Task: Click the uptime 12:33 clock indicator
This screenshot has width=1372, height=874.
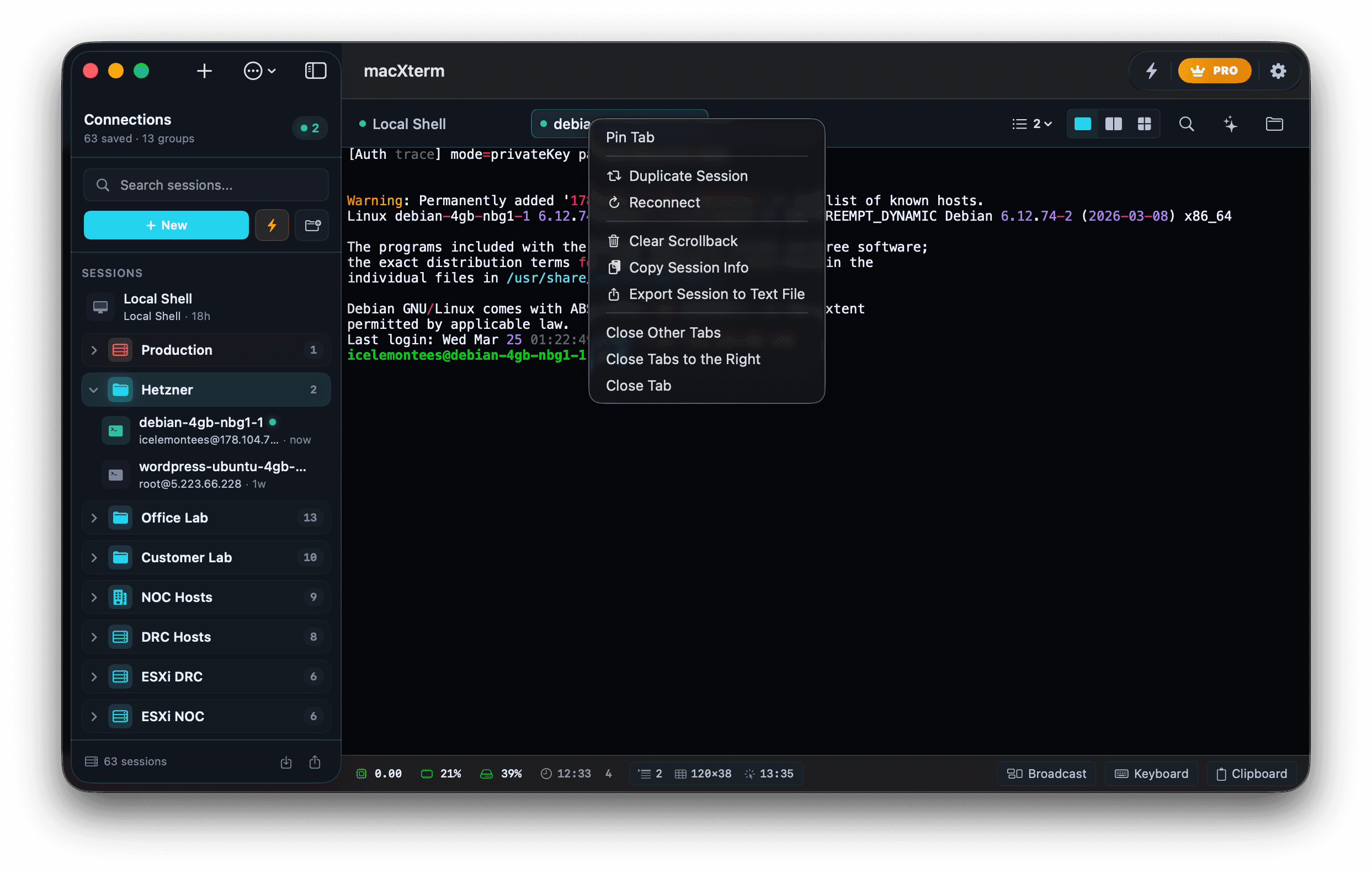Action: [566, 774]
